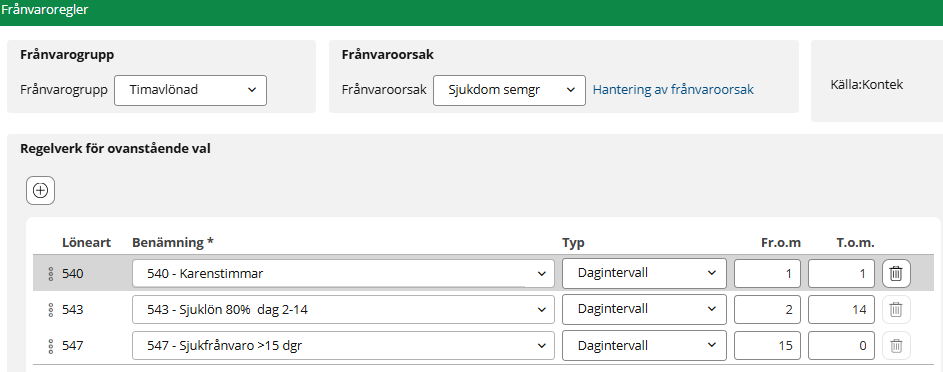
Task: Open the Typ dropdown in row 547
Action: [644, 346]
